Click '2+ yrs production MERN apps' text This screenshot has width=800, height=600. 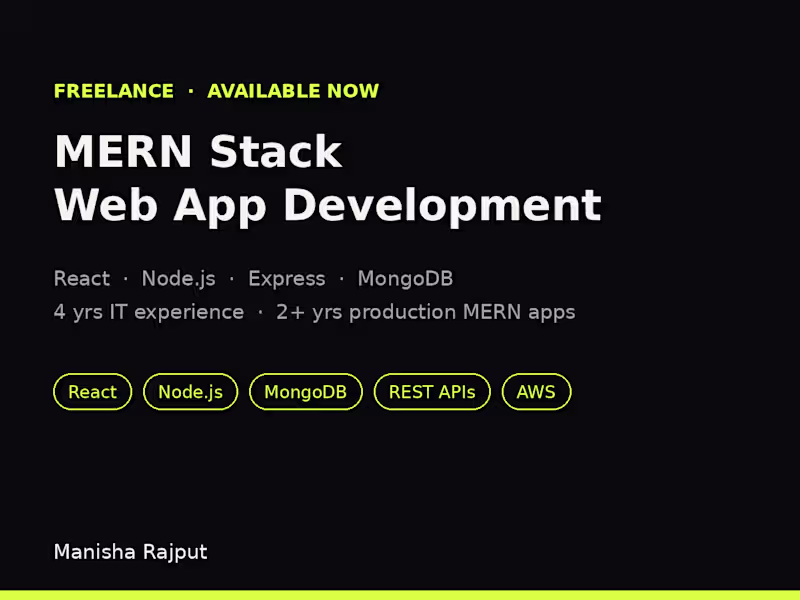[x=426, y=312]
